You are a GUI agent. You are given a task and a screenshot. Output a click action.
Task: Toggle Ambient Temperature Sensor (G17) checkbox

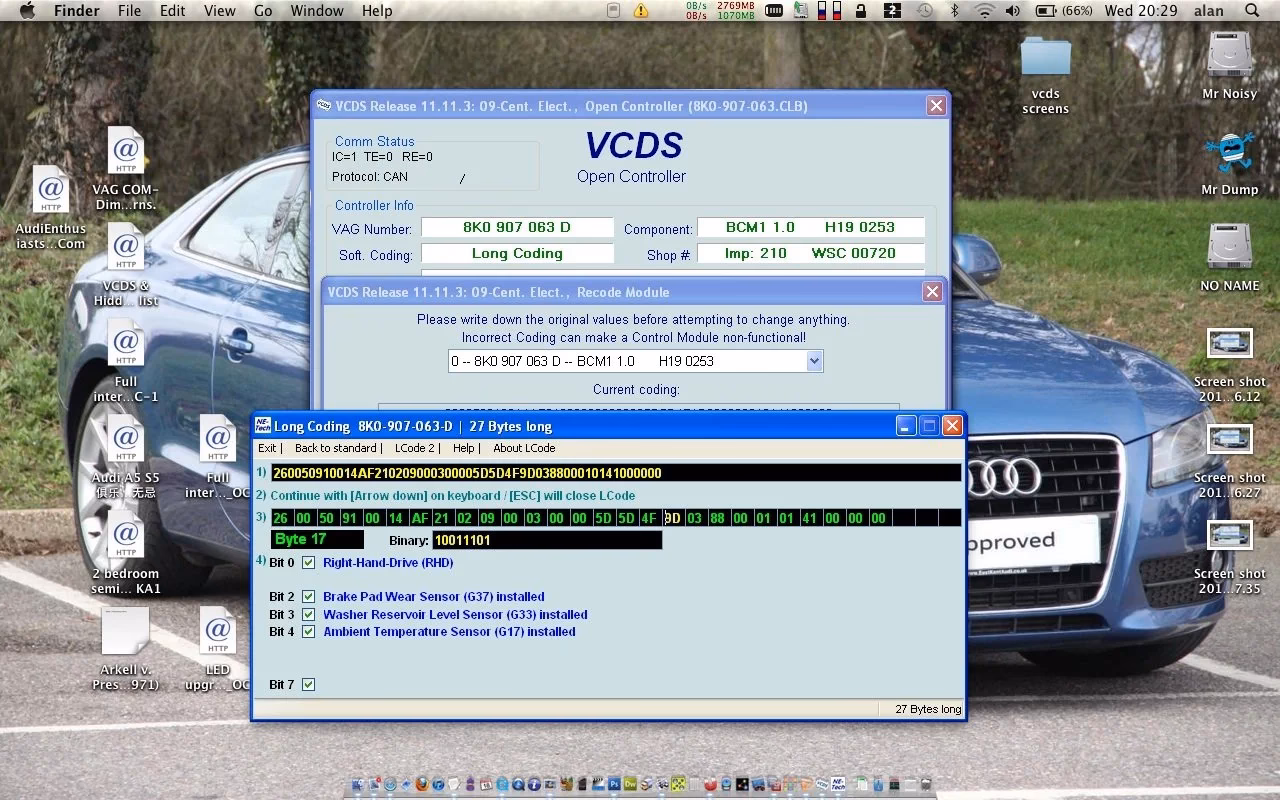point(308,632)
